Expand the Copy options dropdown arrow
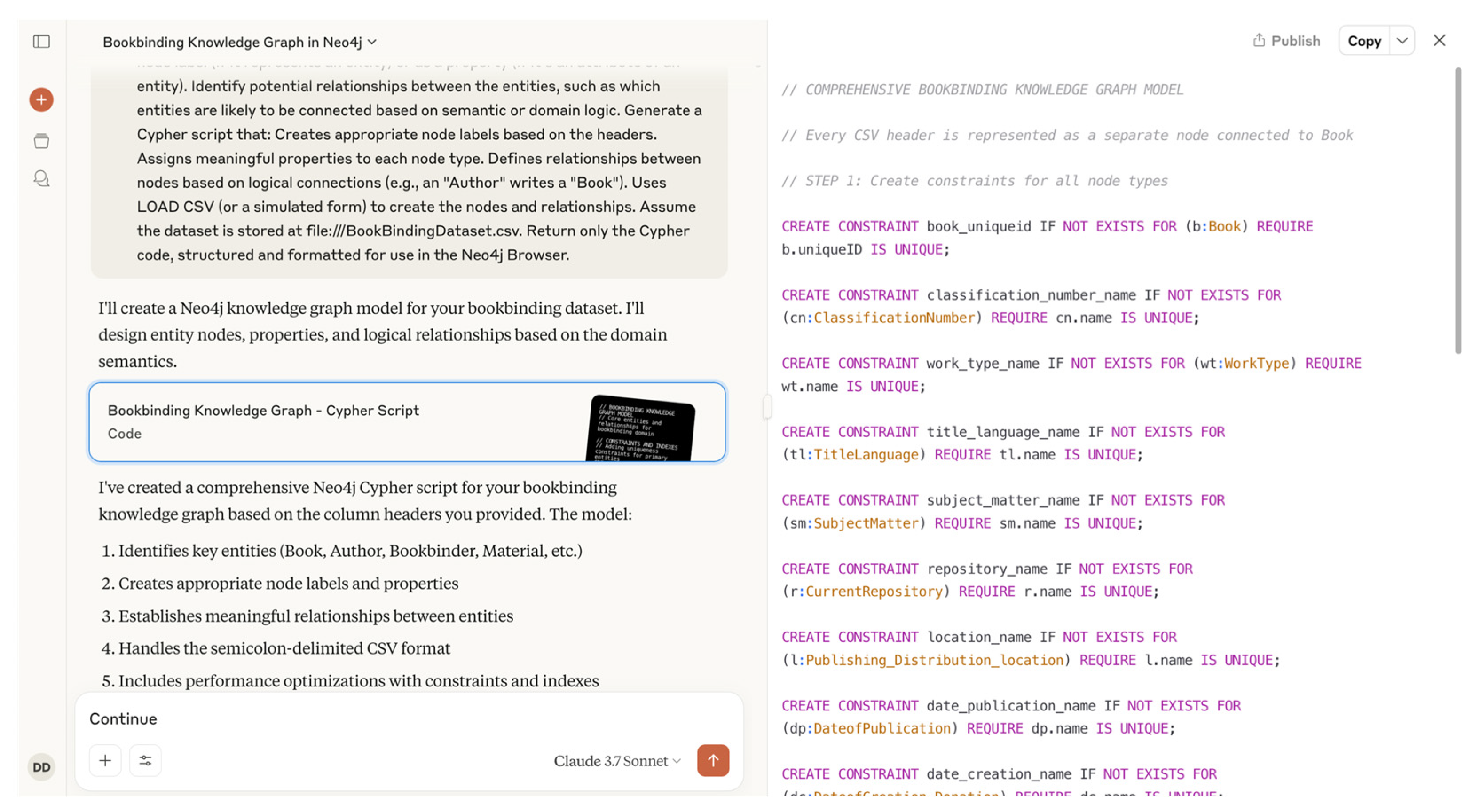Screen dimensions: 1481x812 (1402, 41)
